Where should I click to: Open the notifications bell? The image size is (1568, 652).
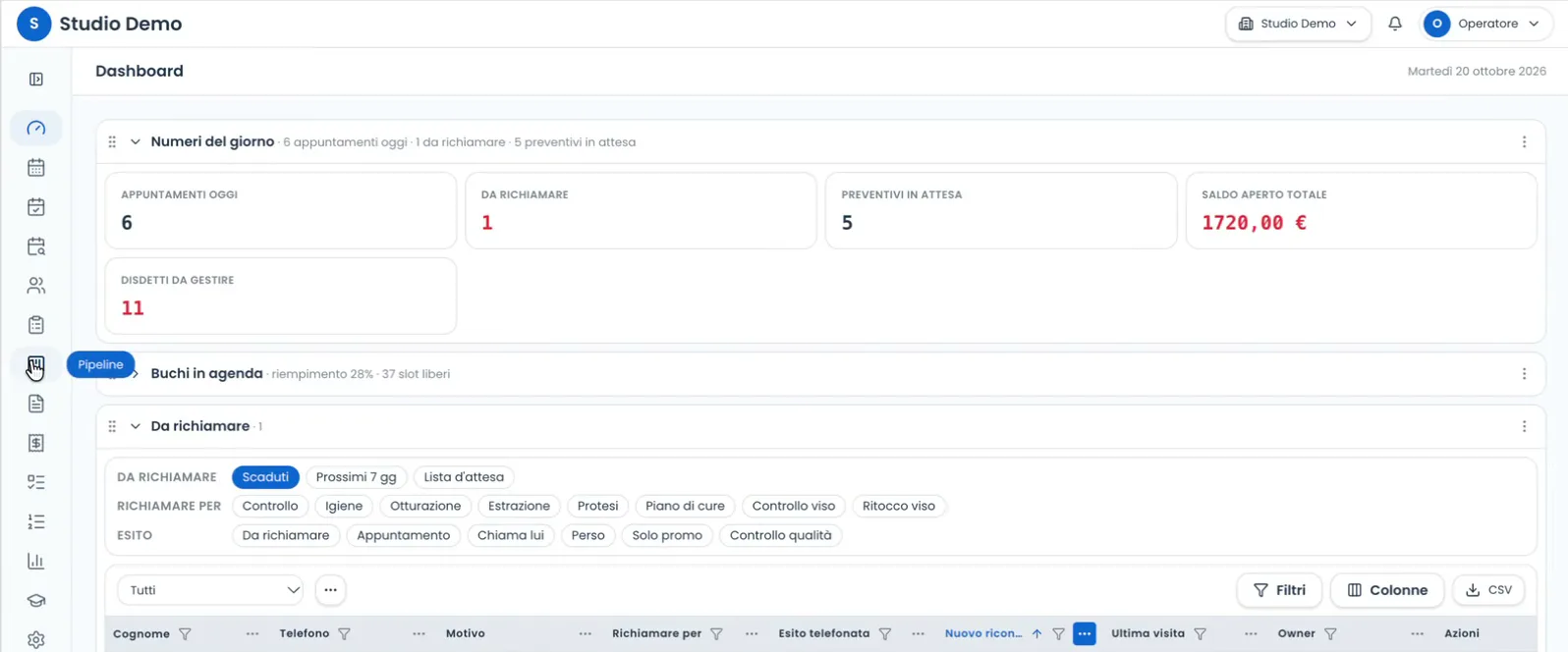click(1395, 24)
